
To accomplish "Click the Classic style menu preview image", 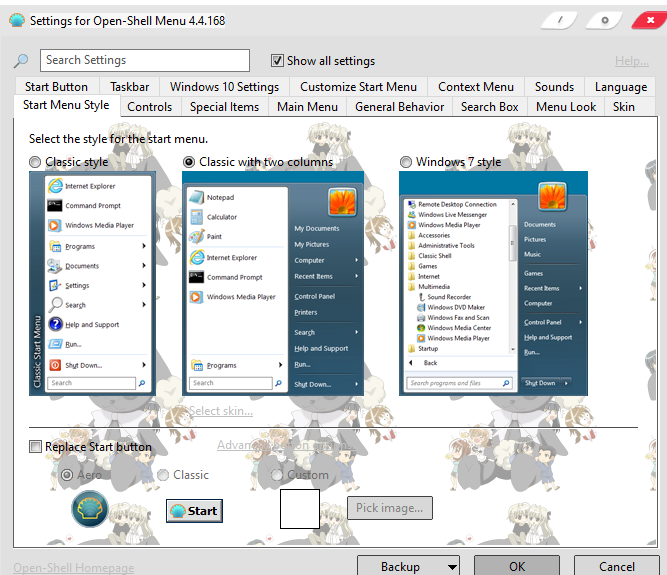I will [x=90, y=282].
